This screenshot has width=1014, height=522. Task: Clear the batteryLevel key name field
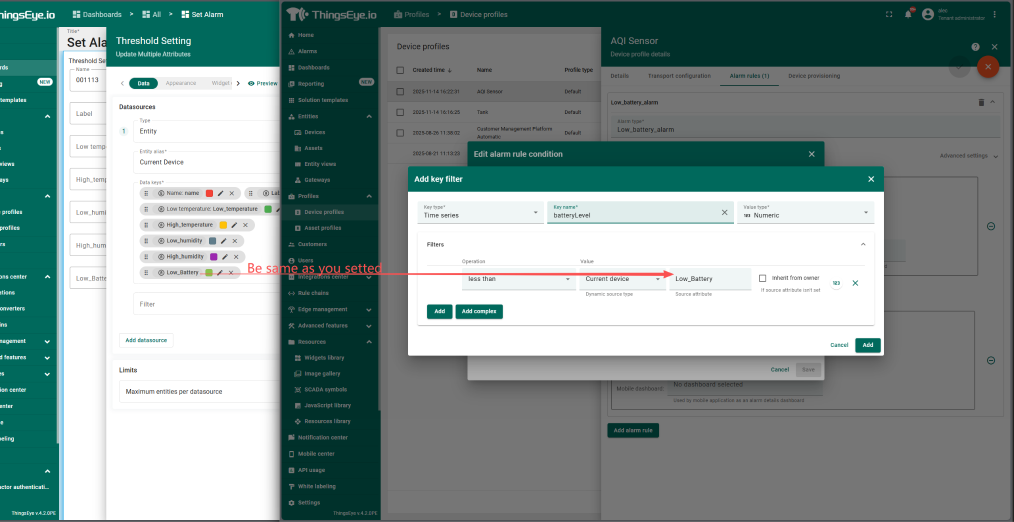[x=723, y=213]
